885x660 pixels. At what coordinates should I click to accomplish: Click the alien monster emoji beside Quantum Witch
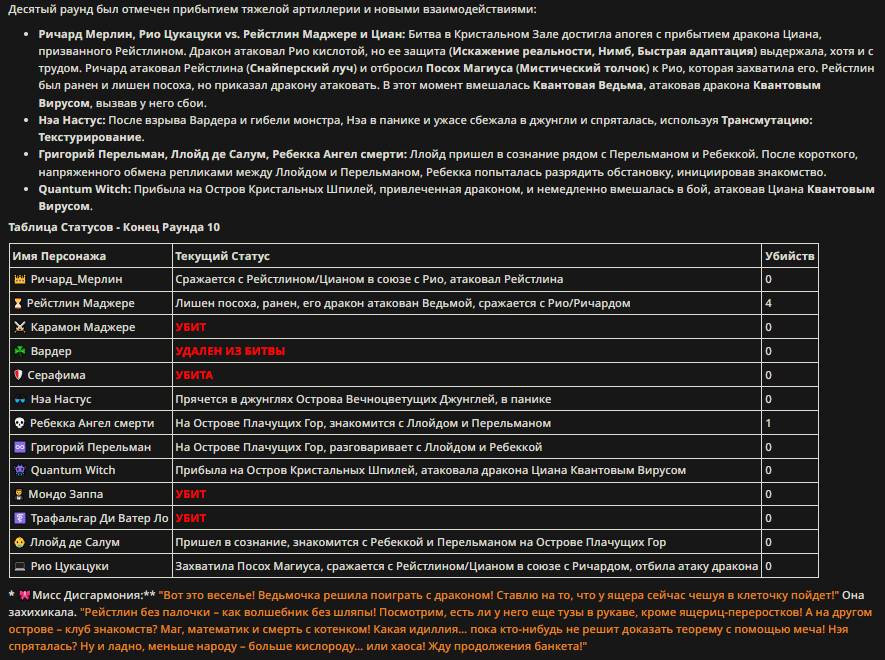(20, 470)
